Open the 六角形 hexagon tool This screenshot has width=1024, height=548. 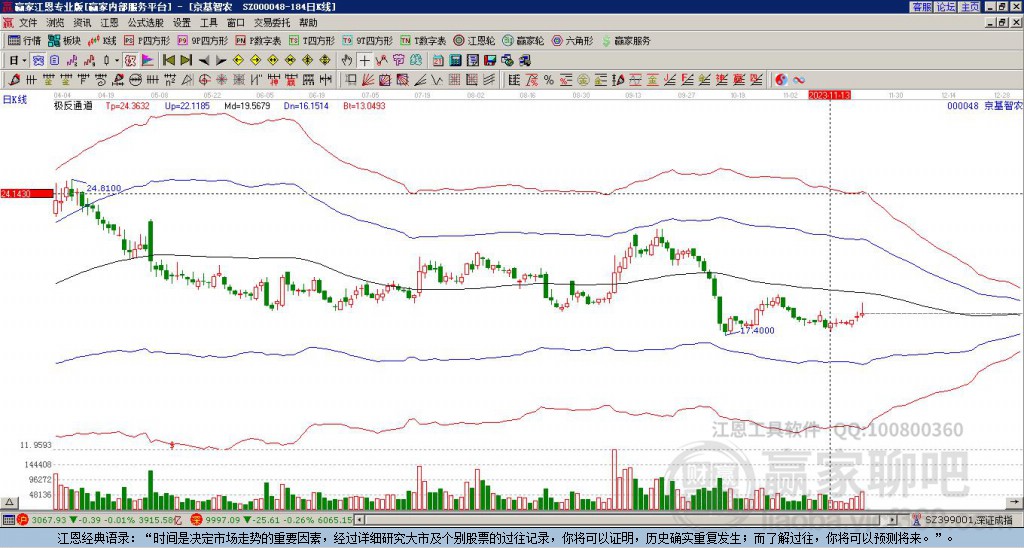point(573,40)
